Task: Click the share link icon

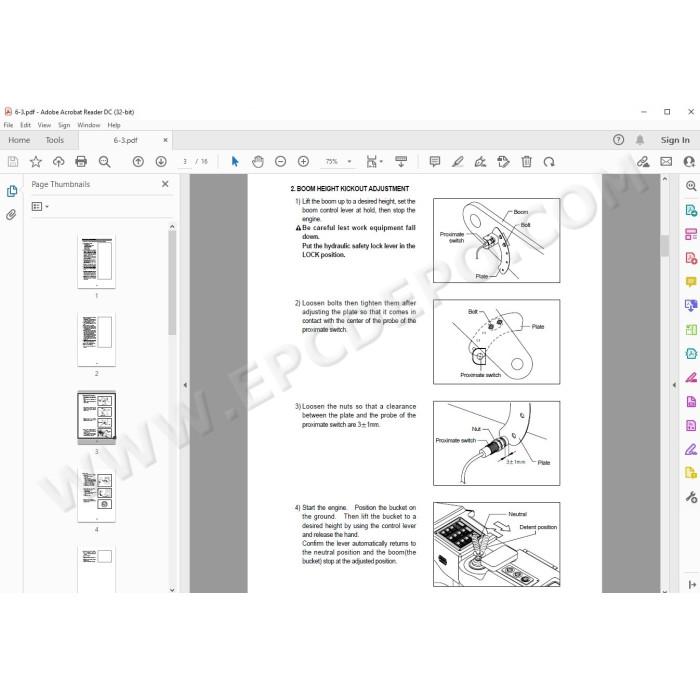Action: point(643,162)
